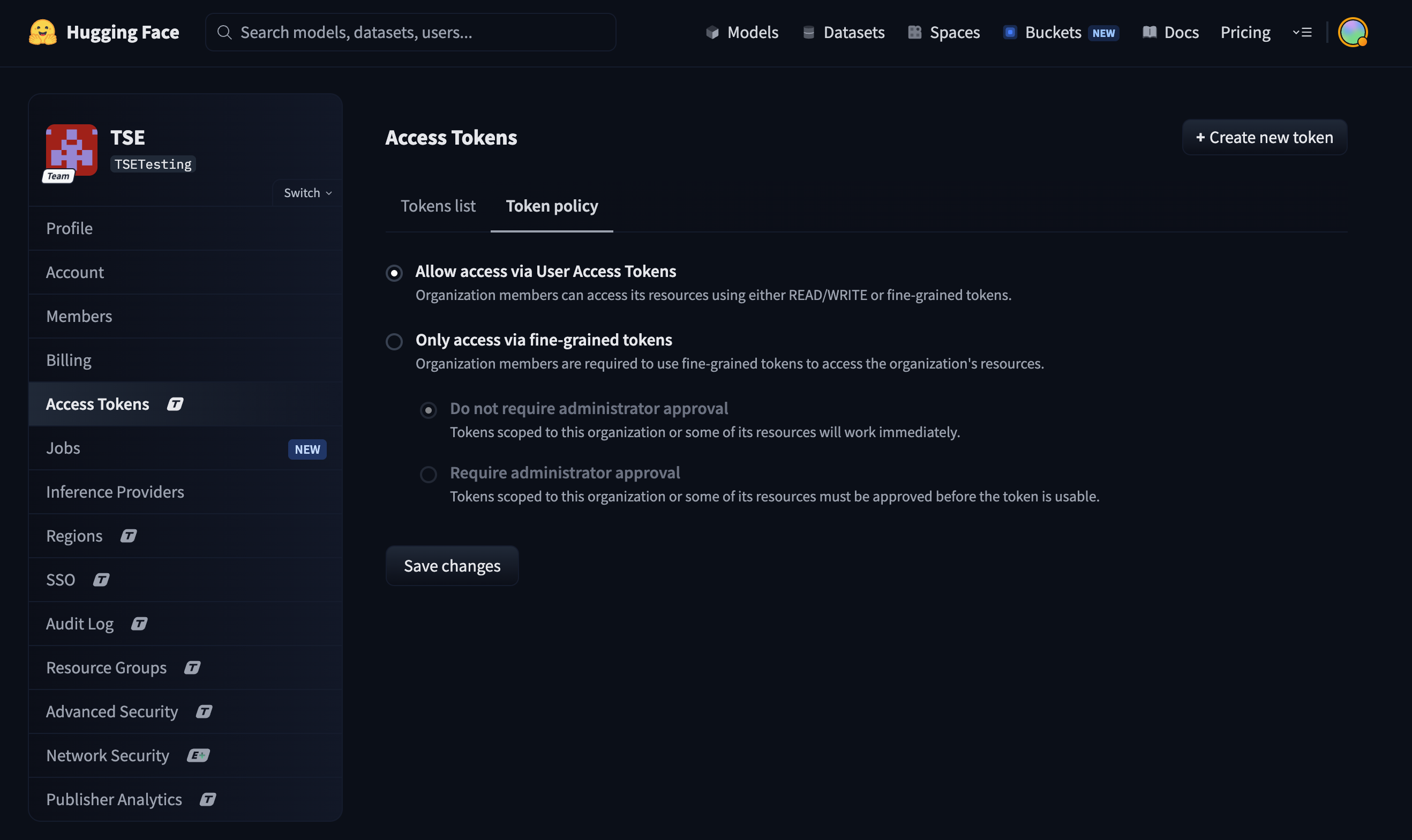Focus the search models input field
Screen dimensions: 1412x840
pos(410,32)
